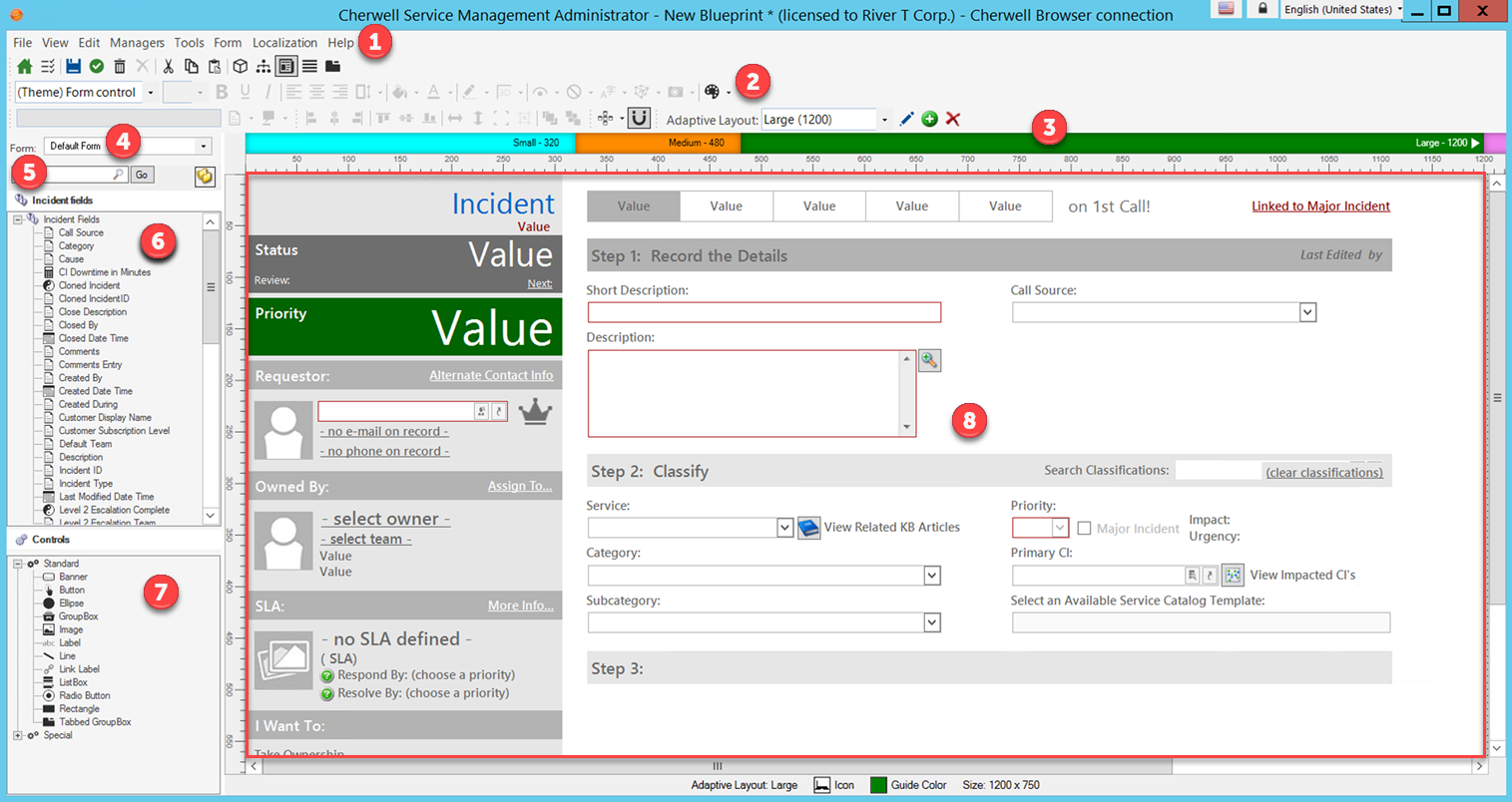This screenshot has width=1512, height=802.
Task: Open the Subcategory dropdown arrow
Action: pos(931,622)
